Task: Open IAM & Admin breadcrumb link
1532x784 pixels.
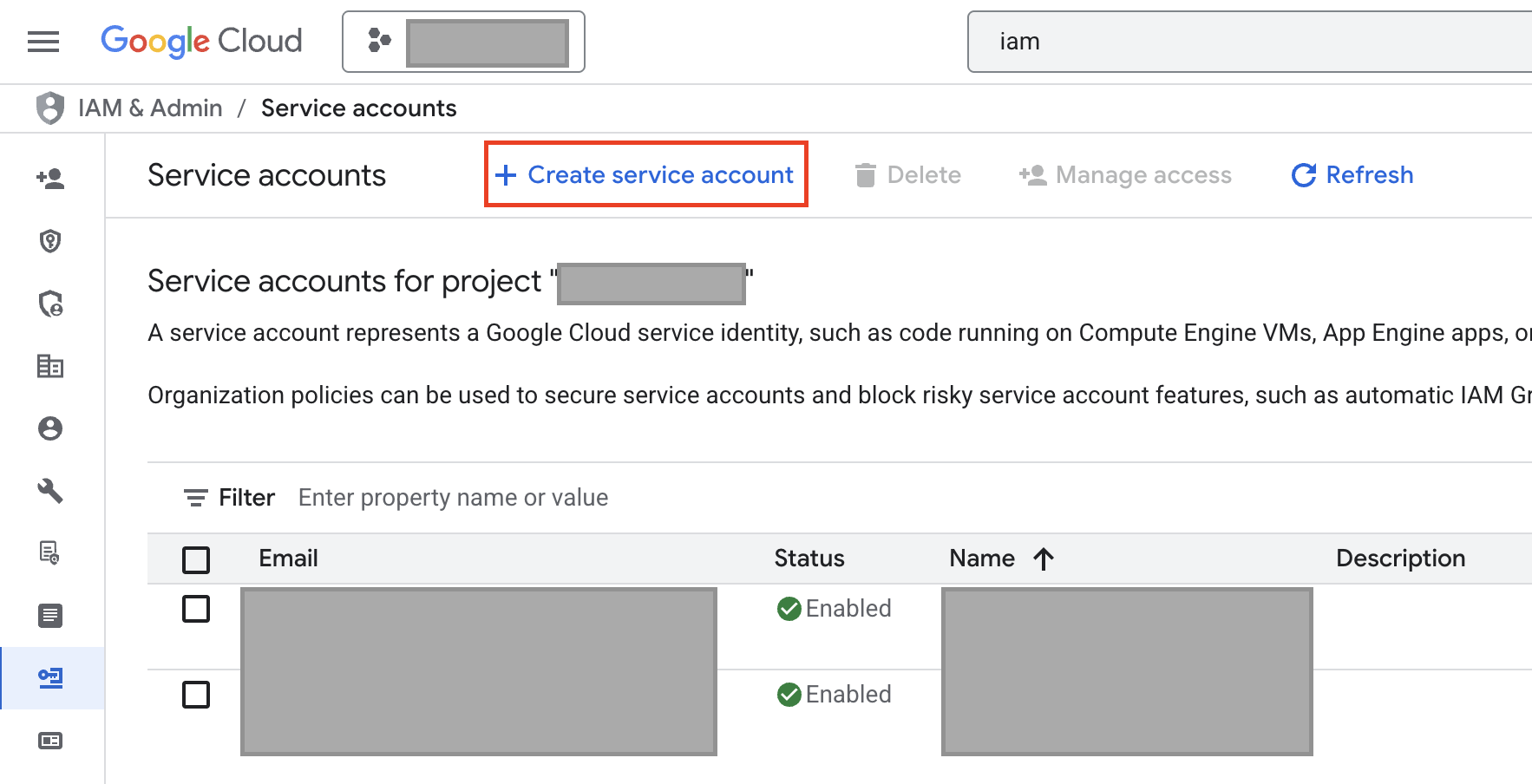Action: click(x=150, y=108)
